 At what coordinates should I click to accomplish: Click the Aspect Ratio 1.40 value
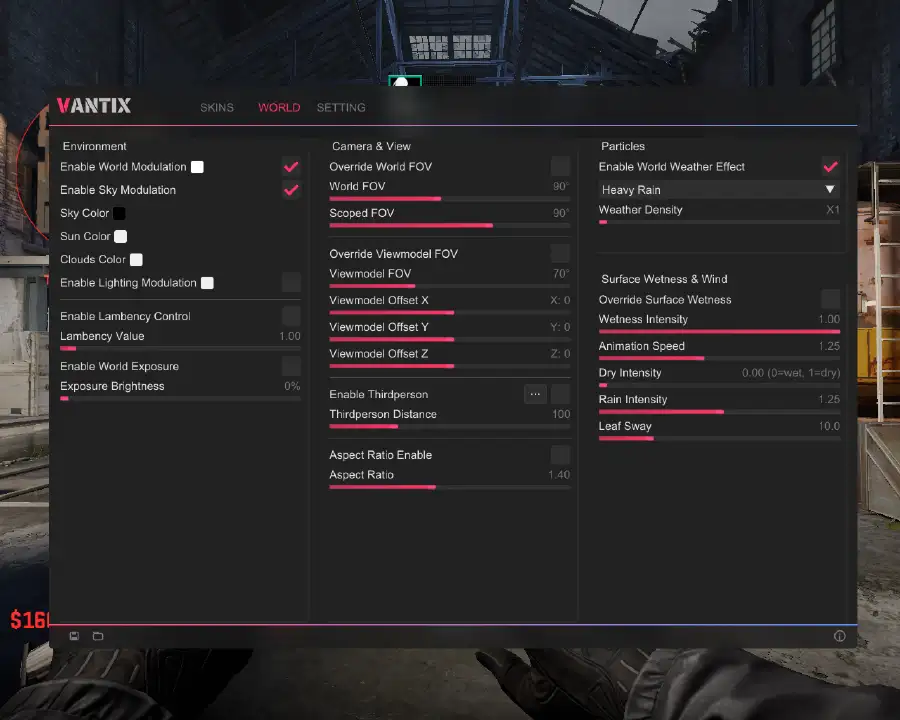click(x=559, y=475)
